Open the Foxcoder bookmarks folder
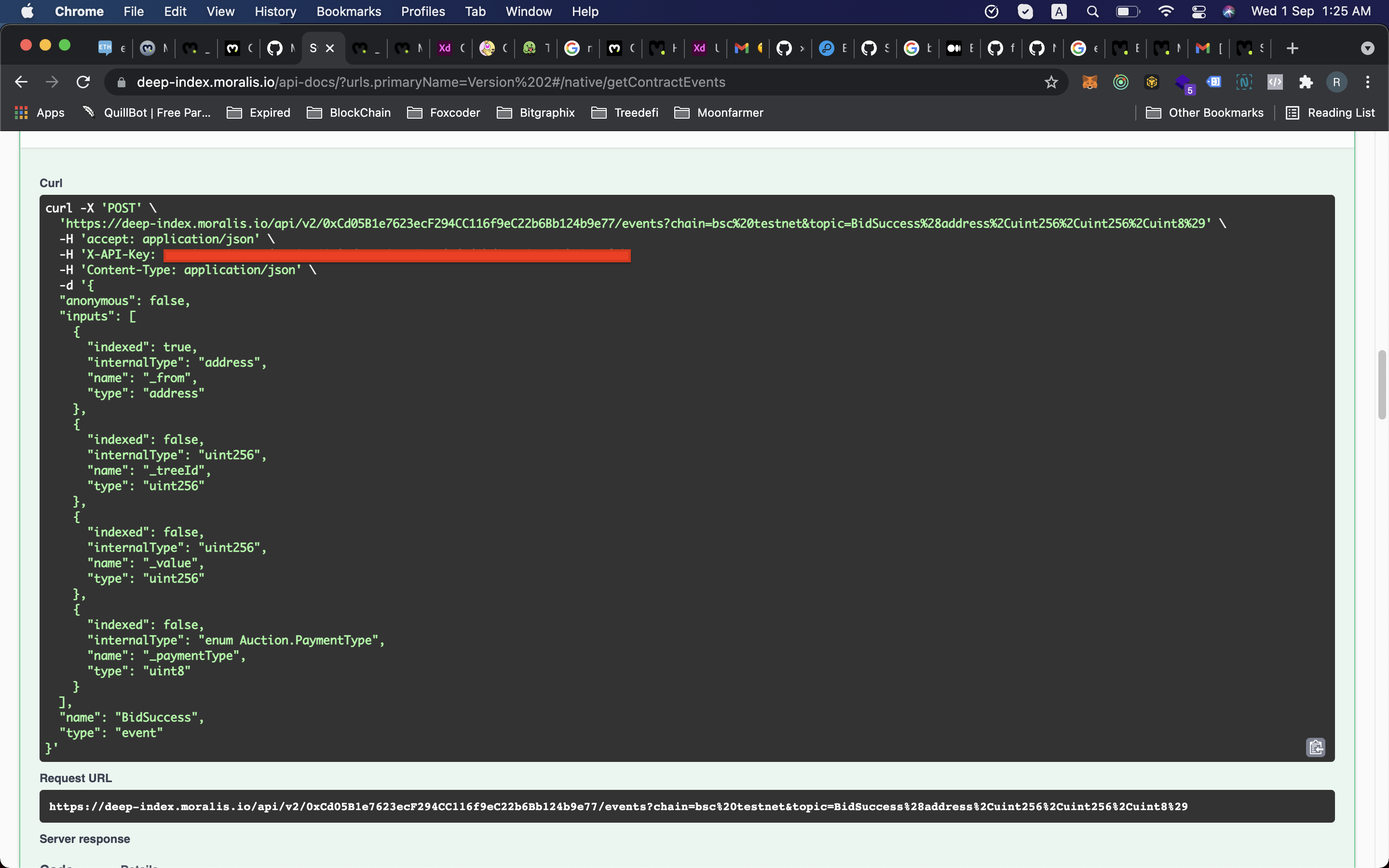 point(443,112)
